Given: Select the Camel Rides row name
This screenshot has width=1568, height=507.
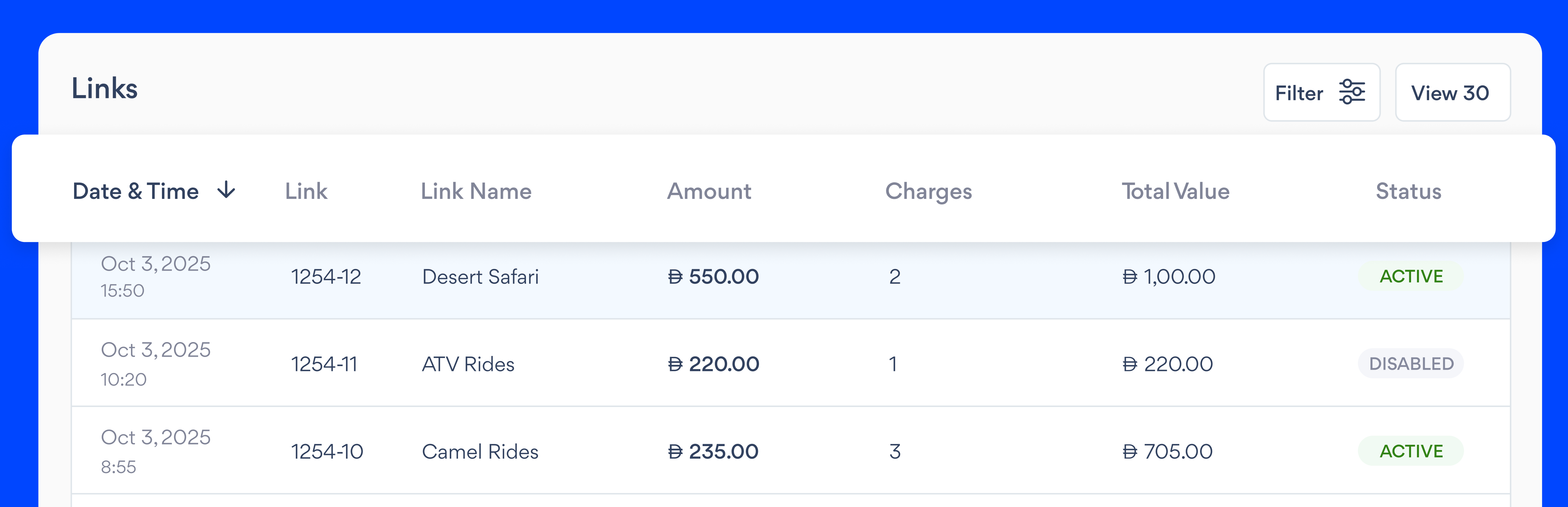Looking at the screenshot, I should pyautogui.click(x=480, y=452).
